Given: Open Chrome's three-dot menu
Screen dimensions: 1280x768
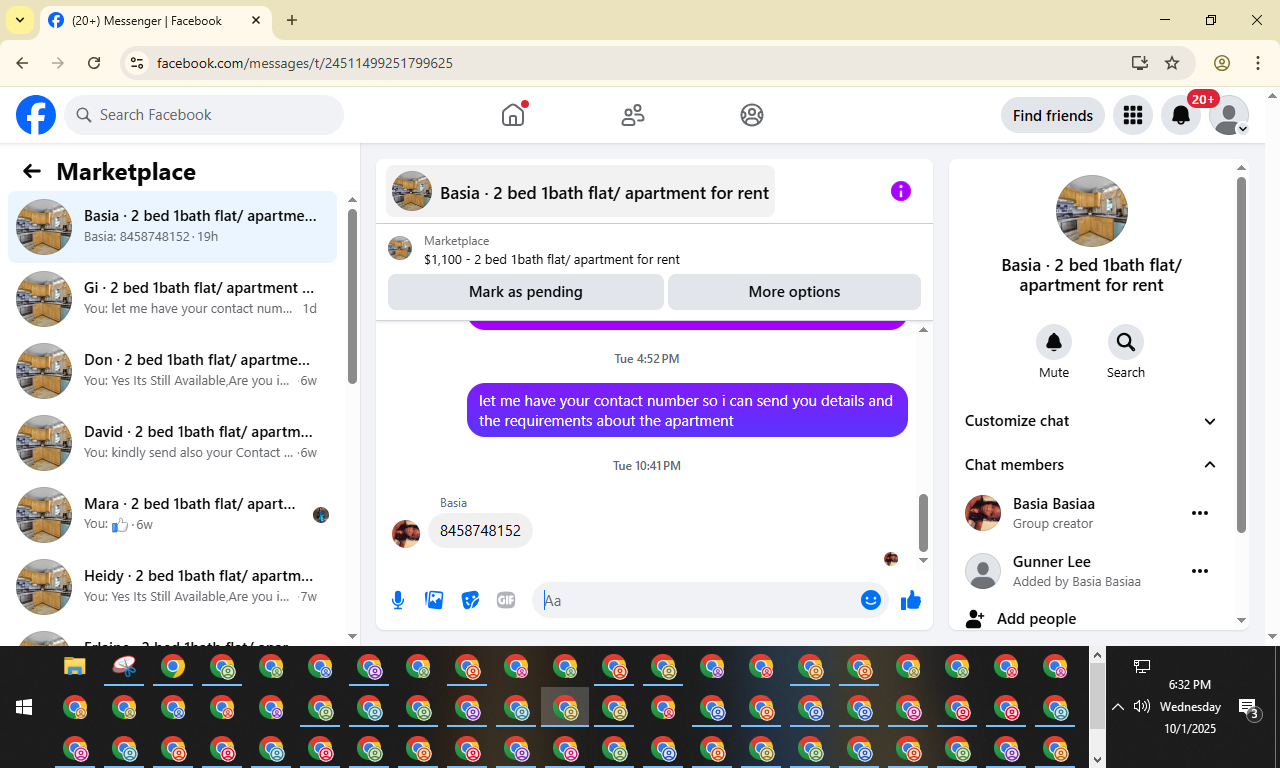Looking at the screenshot, I should [1258, 63].
